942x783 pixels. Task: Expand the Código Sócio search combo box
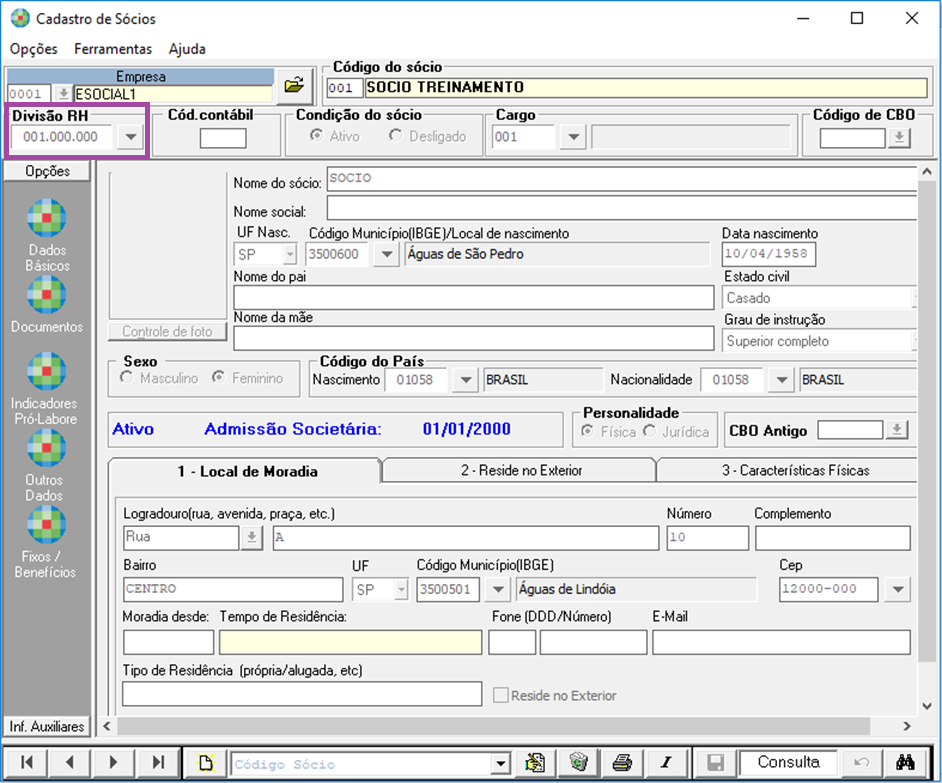click(x=500, y=764)
